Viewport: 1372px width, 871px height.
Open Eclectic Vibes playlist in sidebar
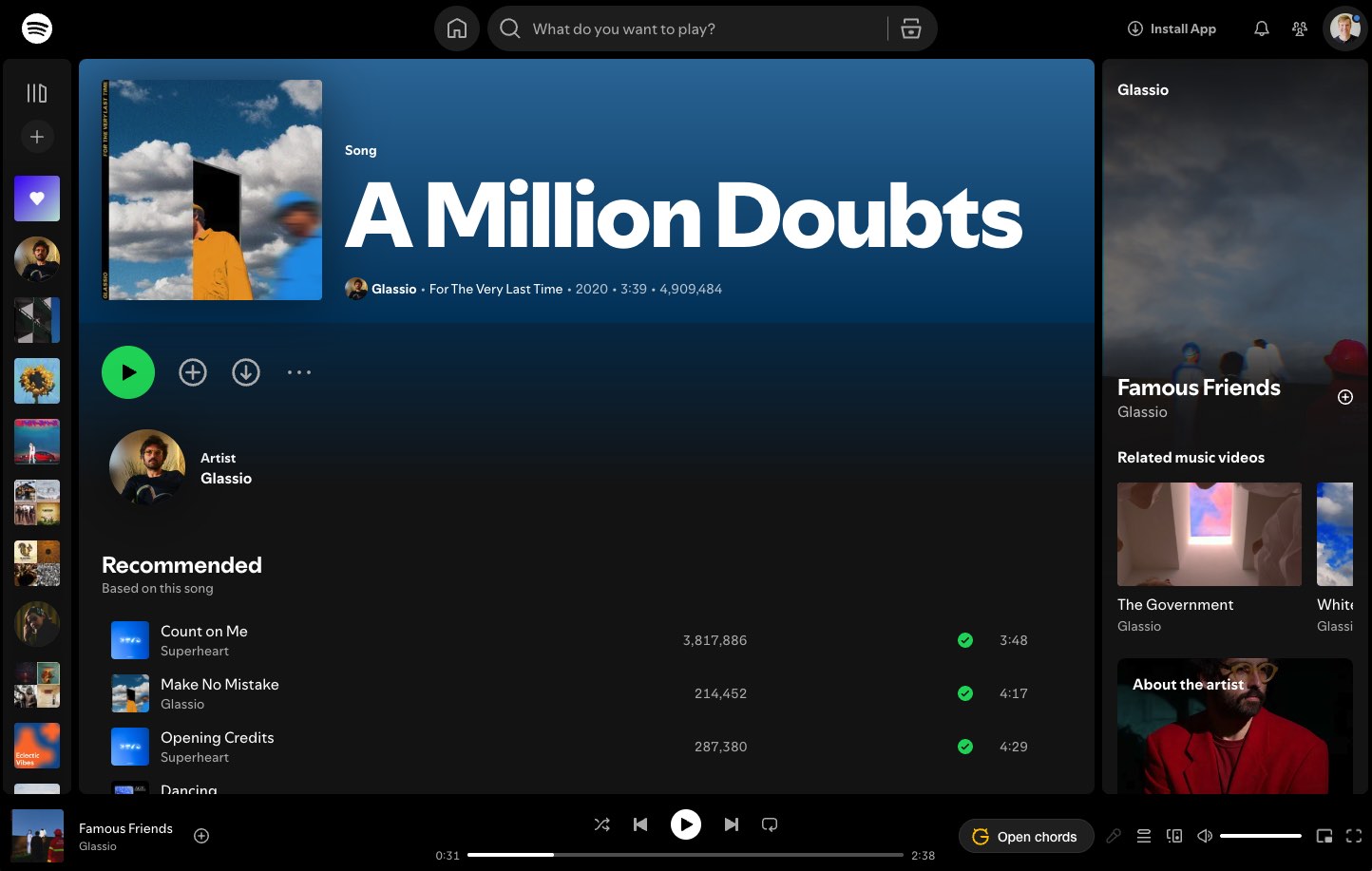tap(37, 746)
